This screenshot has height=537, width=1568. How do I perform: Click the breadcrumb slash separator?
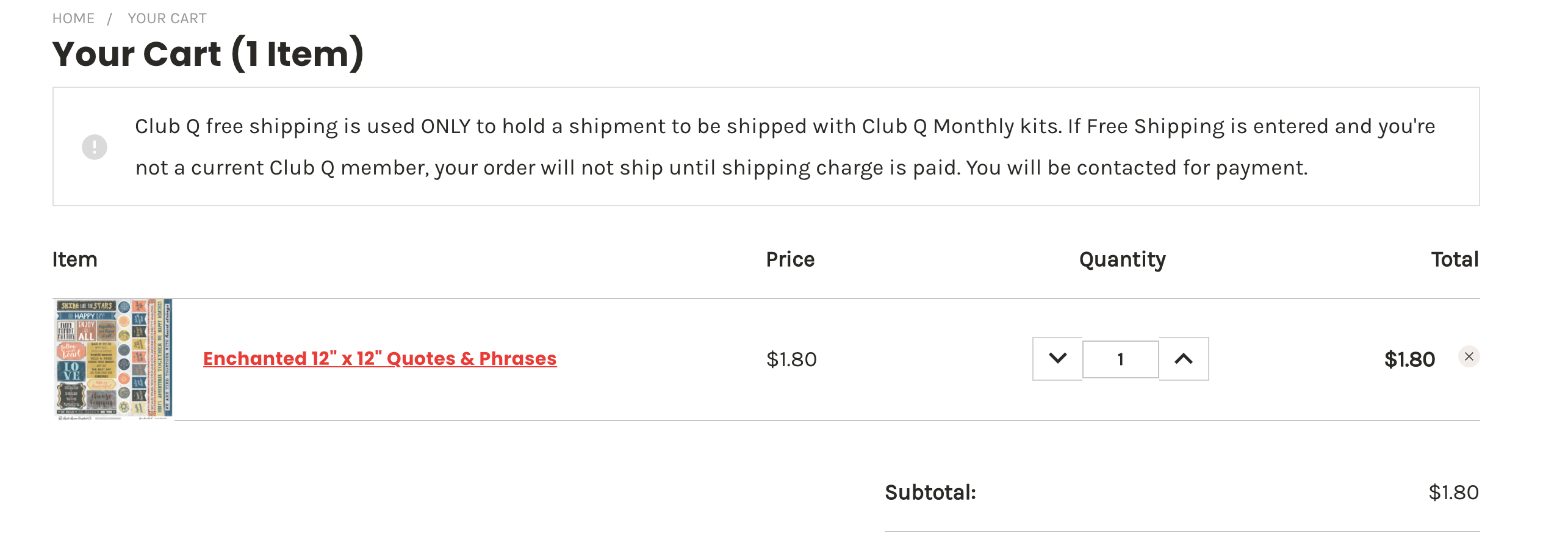110,18
